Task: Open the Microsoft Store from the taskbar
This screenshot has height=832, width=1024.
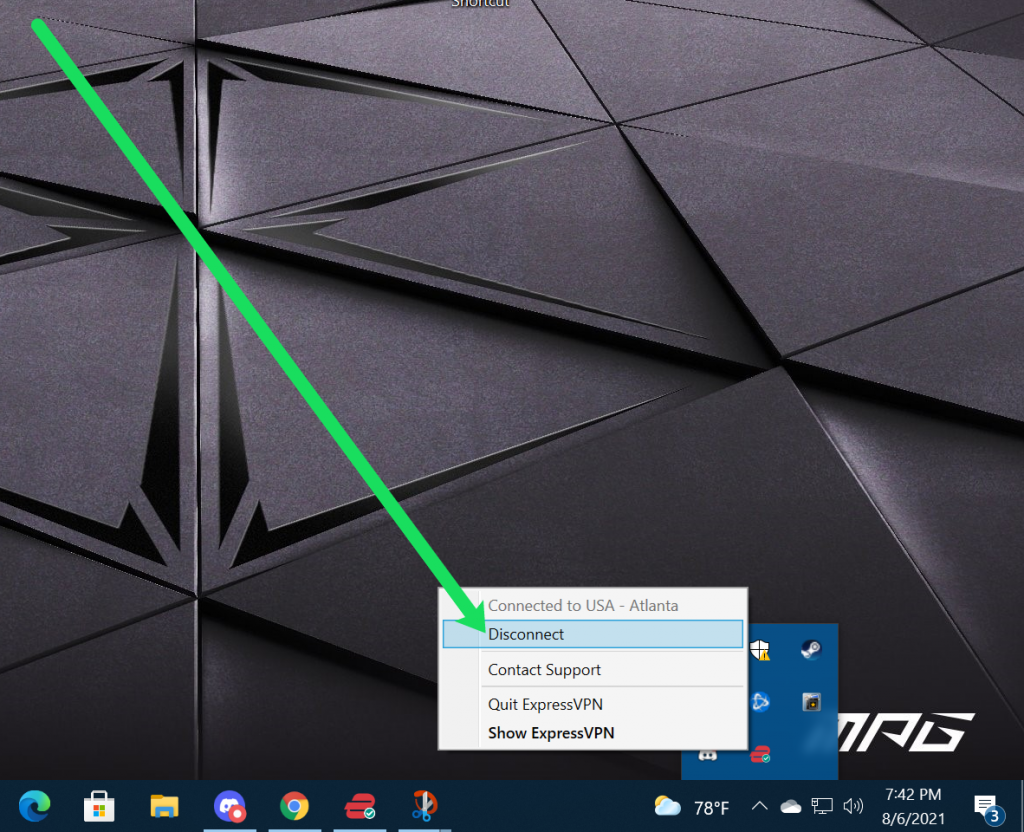Action: (99, 806)
